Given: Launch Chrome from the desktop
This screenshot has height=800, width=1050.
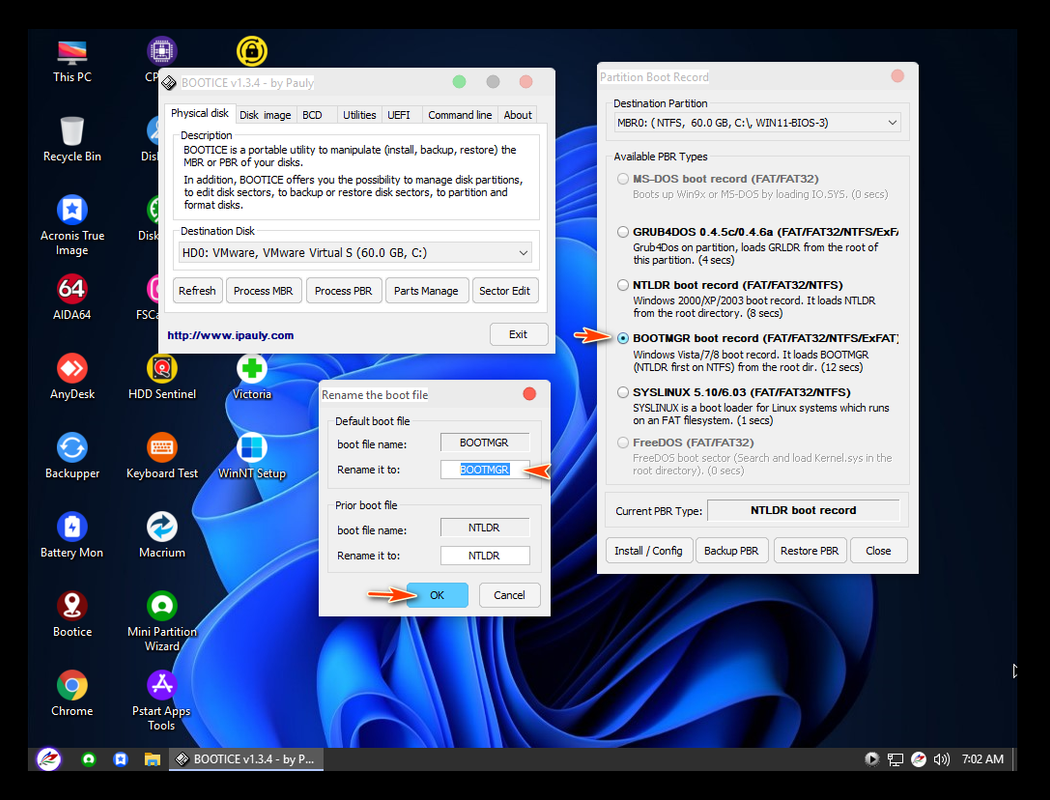Looking at the screenshot, I should (72, 694).
